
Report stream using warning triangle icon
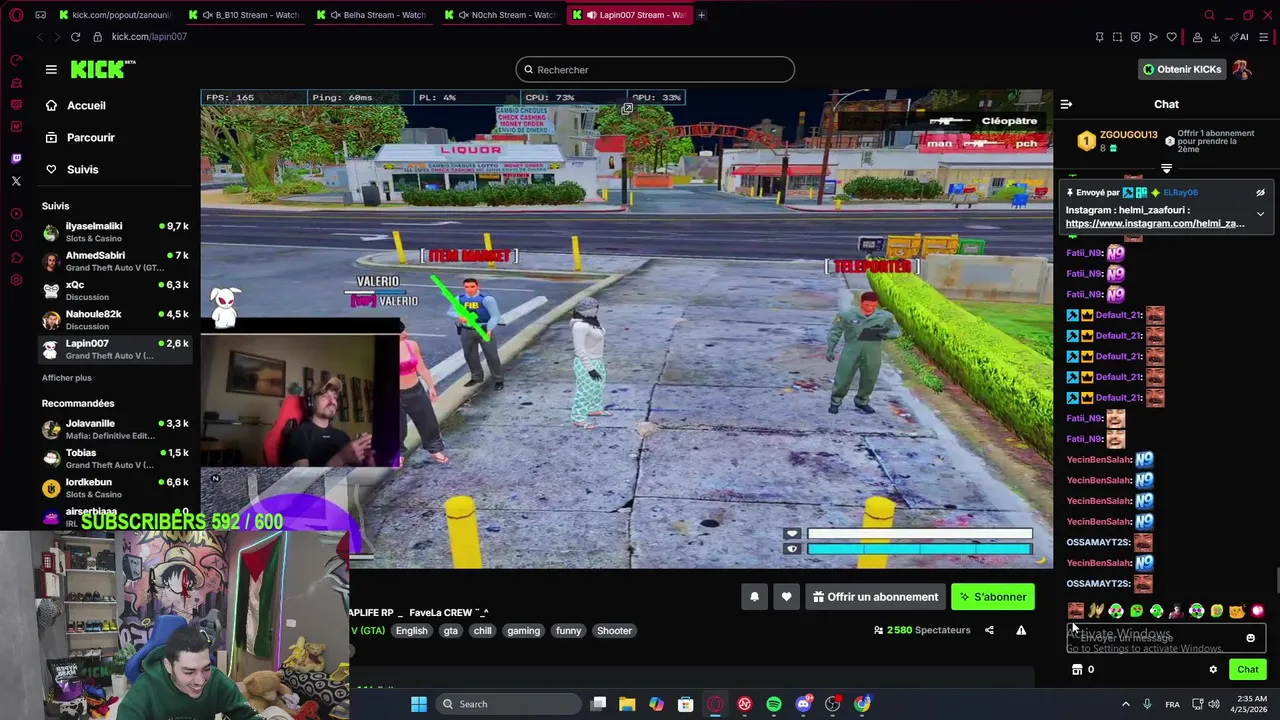coord(1021,630)
